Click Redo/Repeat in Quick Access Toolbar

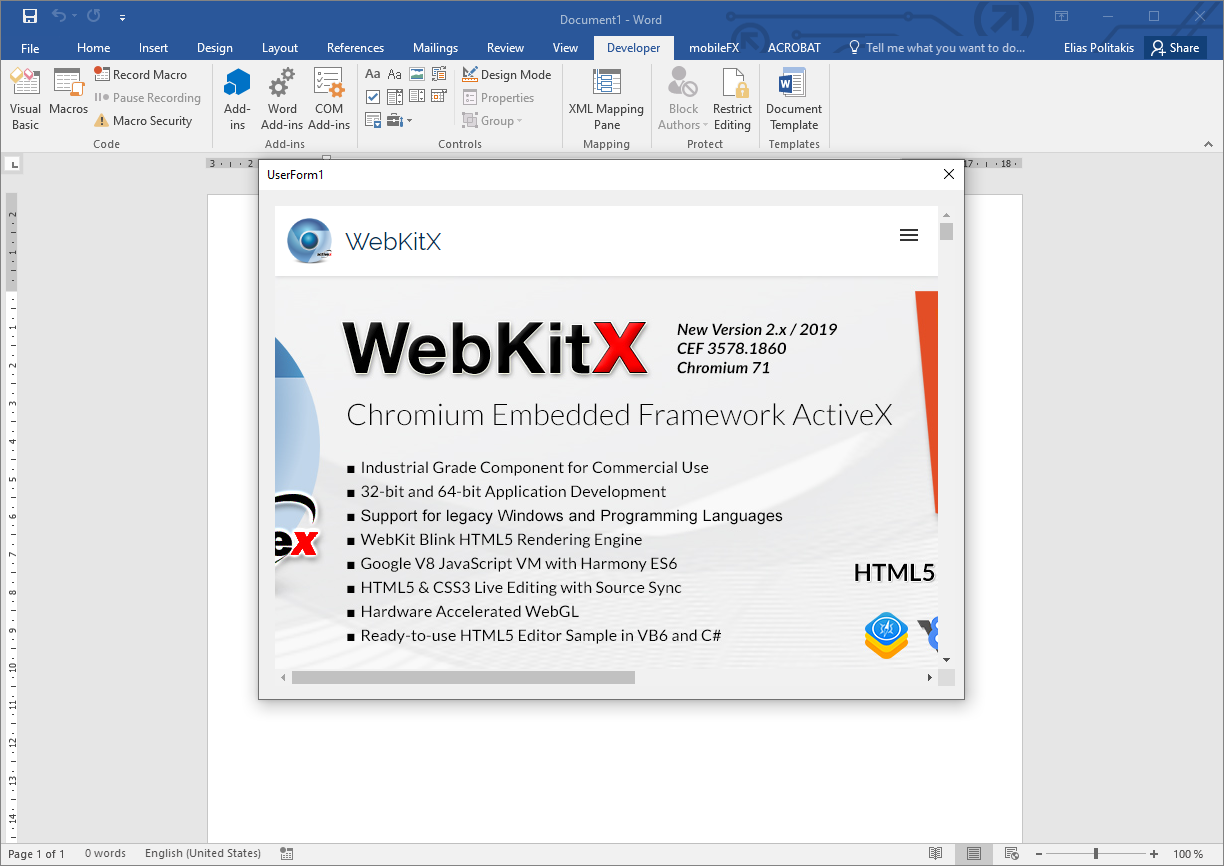94,16
